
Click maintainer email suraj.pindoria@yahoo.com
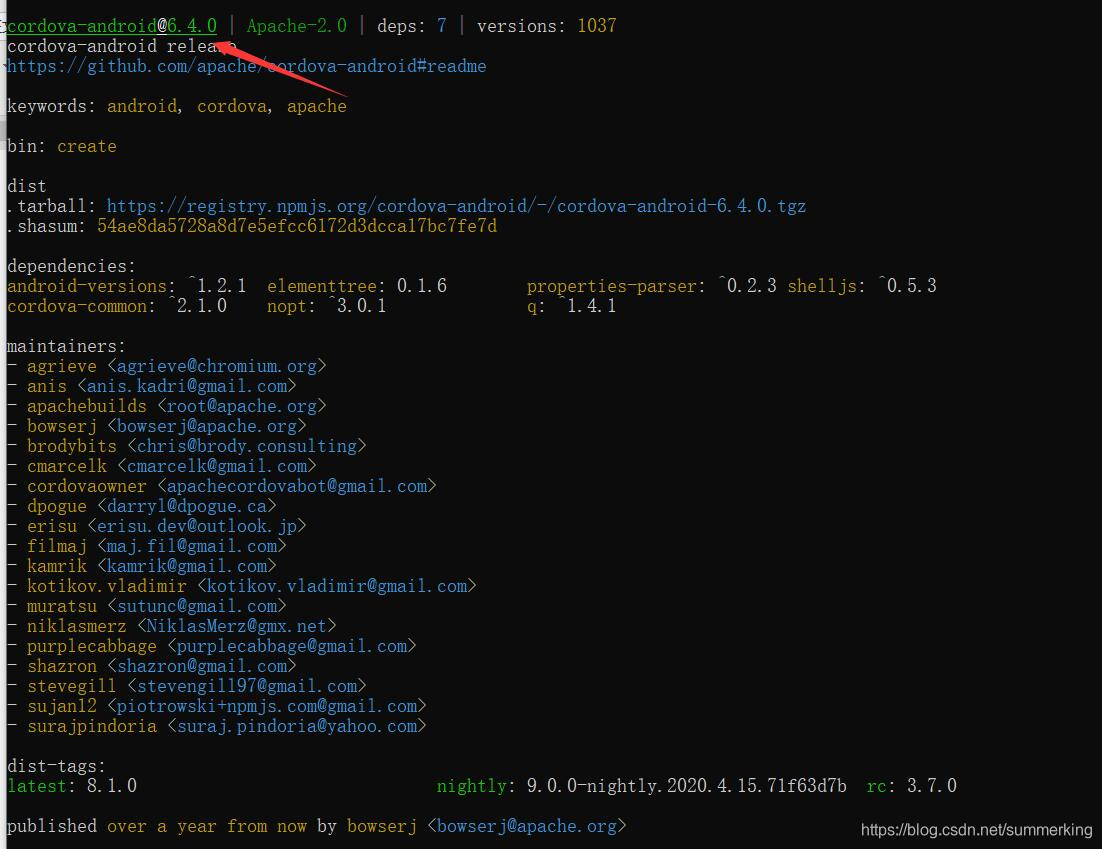(297, 727)
